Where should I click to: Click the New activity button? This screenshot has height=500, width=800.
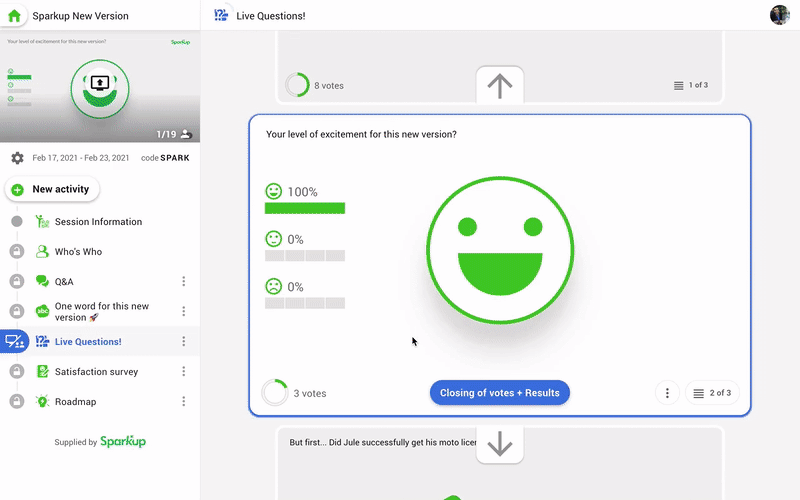tap(52, 189)
